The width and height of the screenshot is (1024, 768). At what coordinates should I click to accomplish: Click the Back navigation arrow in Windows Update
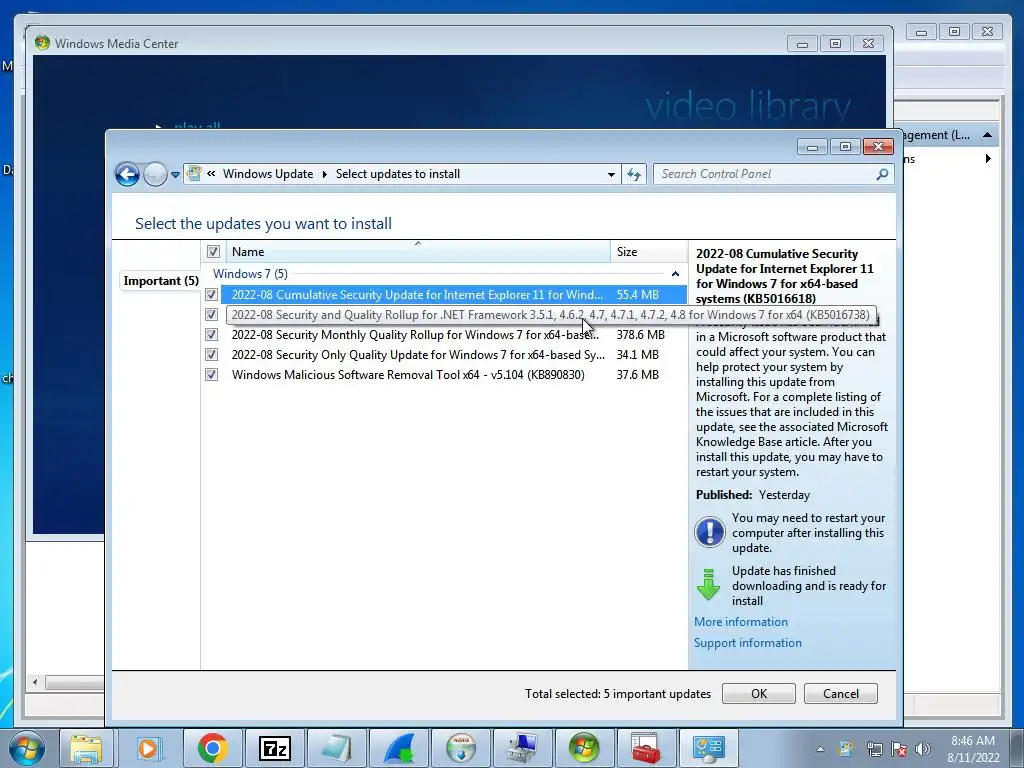coord(127,174)
